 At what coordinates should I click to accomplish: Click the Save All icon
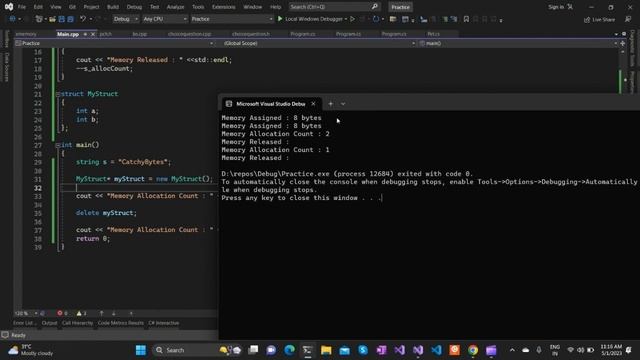[x=71, y=19]
